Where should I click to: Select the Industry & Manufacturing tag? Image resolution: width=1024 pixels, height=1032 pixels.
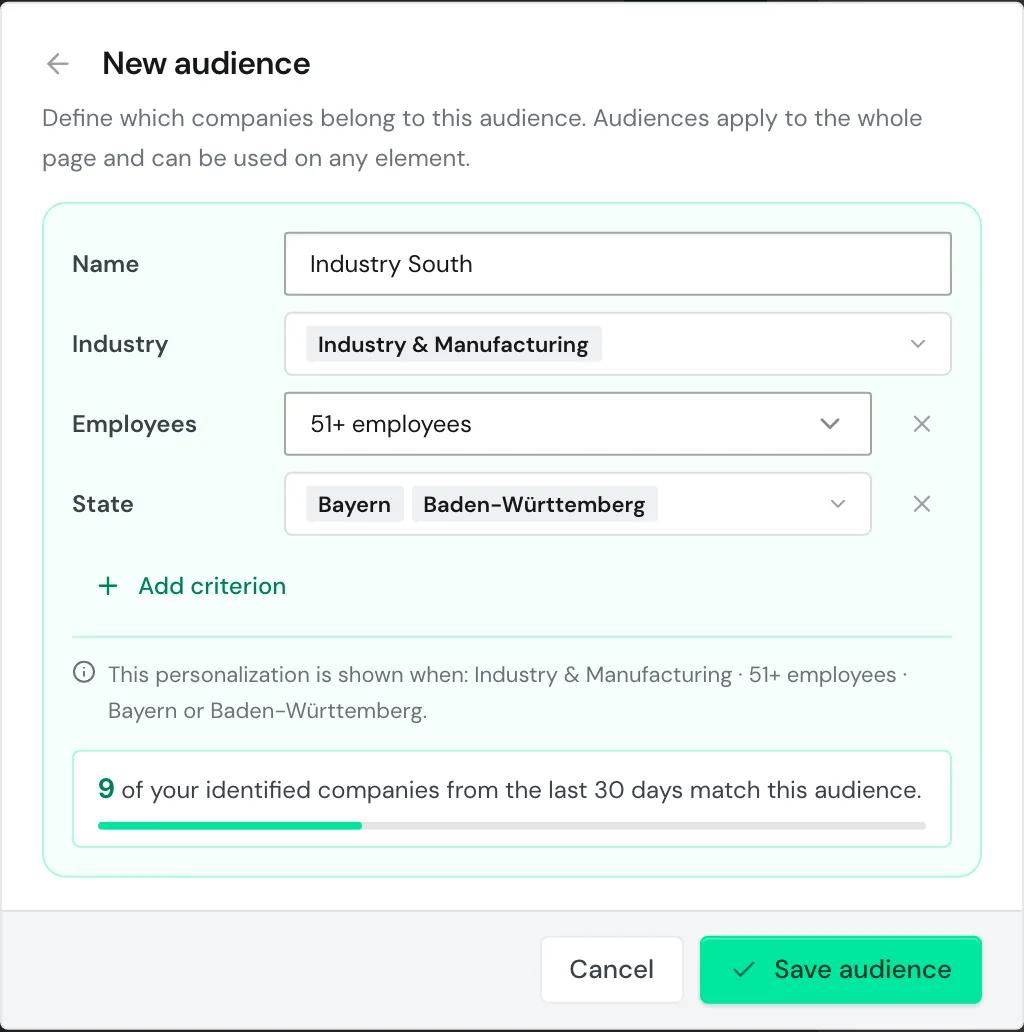pos(453,344)
